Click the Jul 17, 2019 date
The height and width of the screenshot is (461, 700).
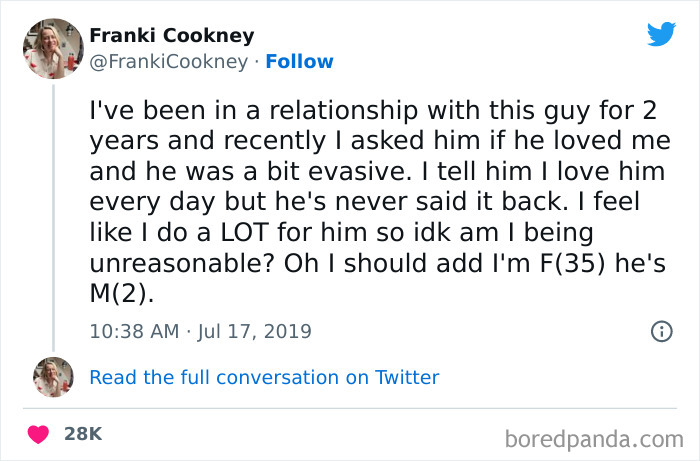pos(258,330)
